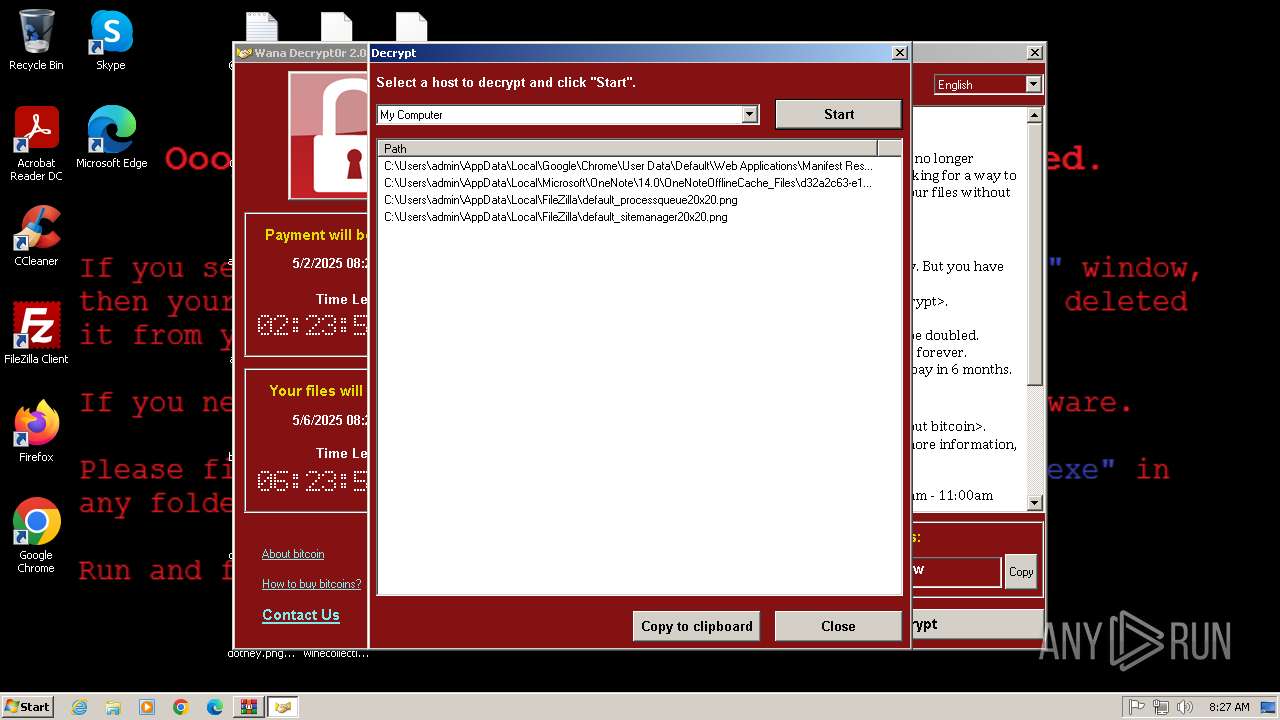Close the Decrypt dialog via title X
The height and width of the screenshot is (720, 1280).
pos(899,53)
